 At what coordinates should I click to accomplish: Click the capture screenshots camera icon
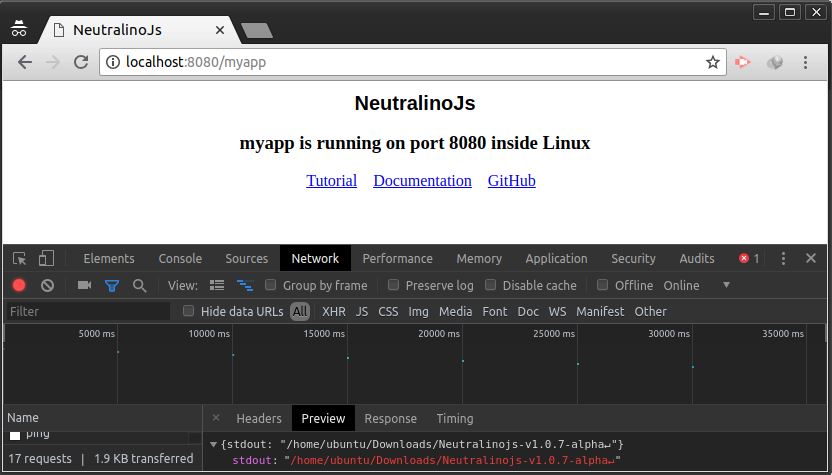click(x=84, y=285)
